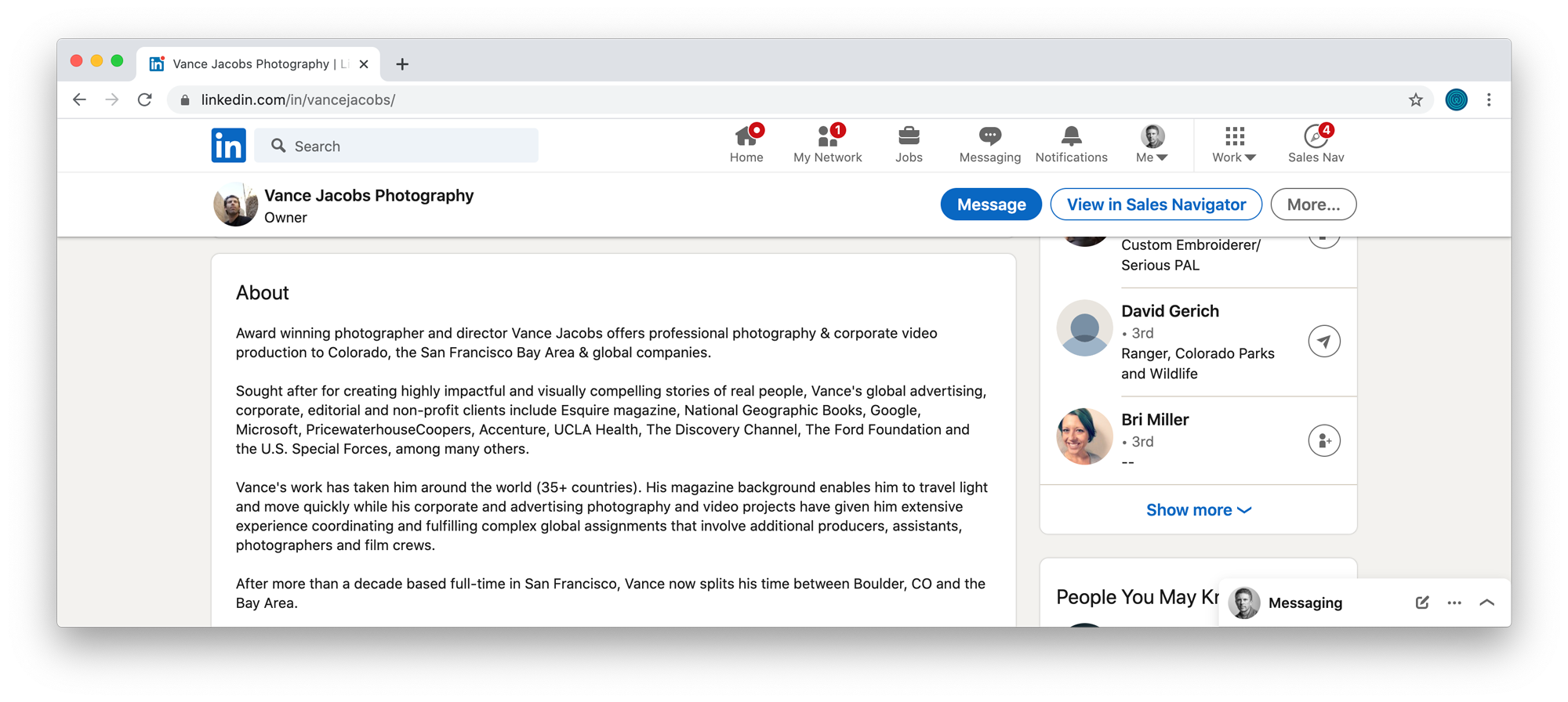Bookmark this page with star
This screenshot has width=1568, height=702.
[x=1415, y=100]
